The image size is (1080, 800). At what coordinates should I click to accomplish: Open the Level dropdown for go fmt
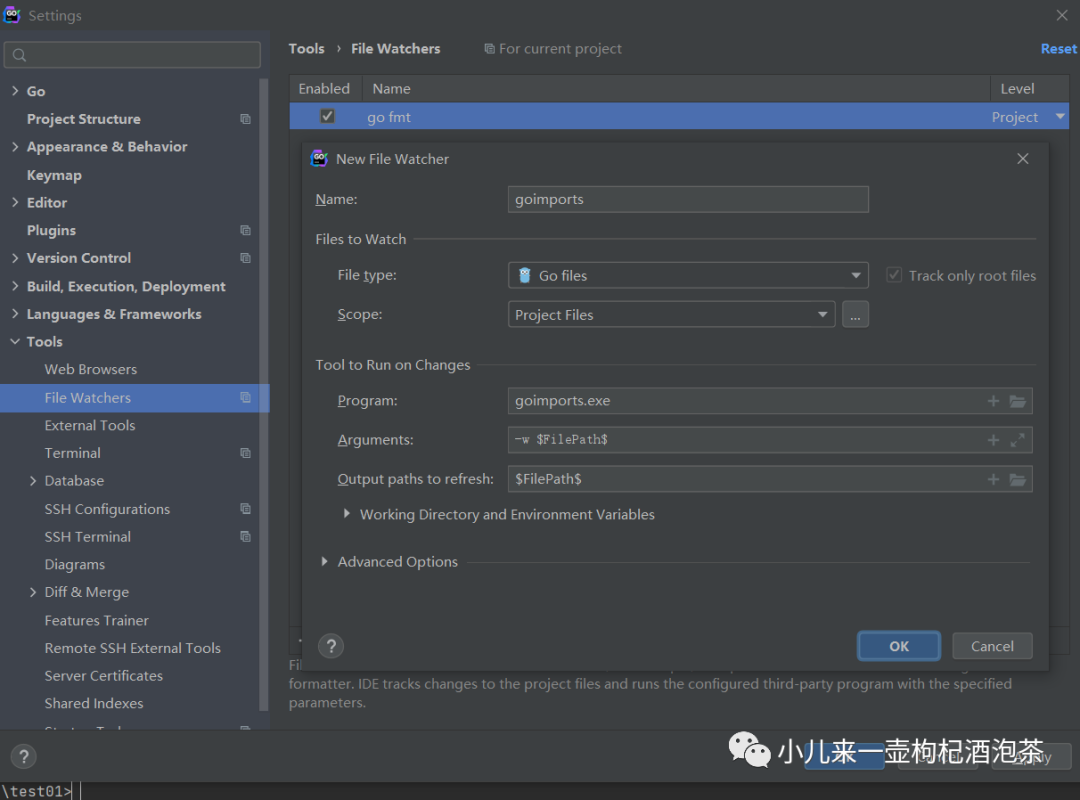point(1060,116)
